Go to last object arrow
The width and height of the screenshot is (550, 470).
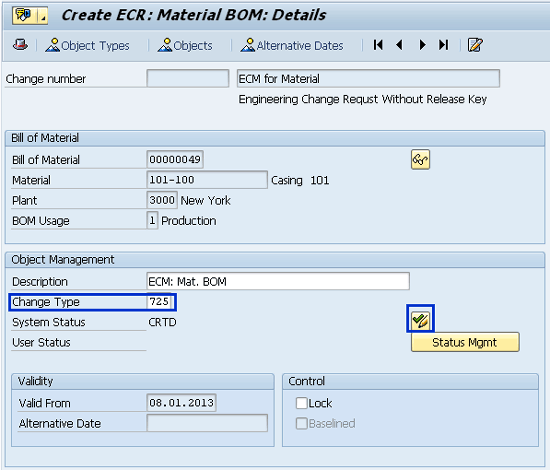[443, 45]
